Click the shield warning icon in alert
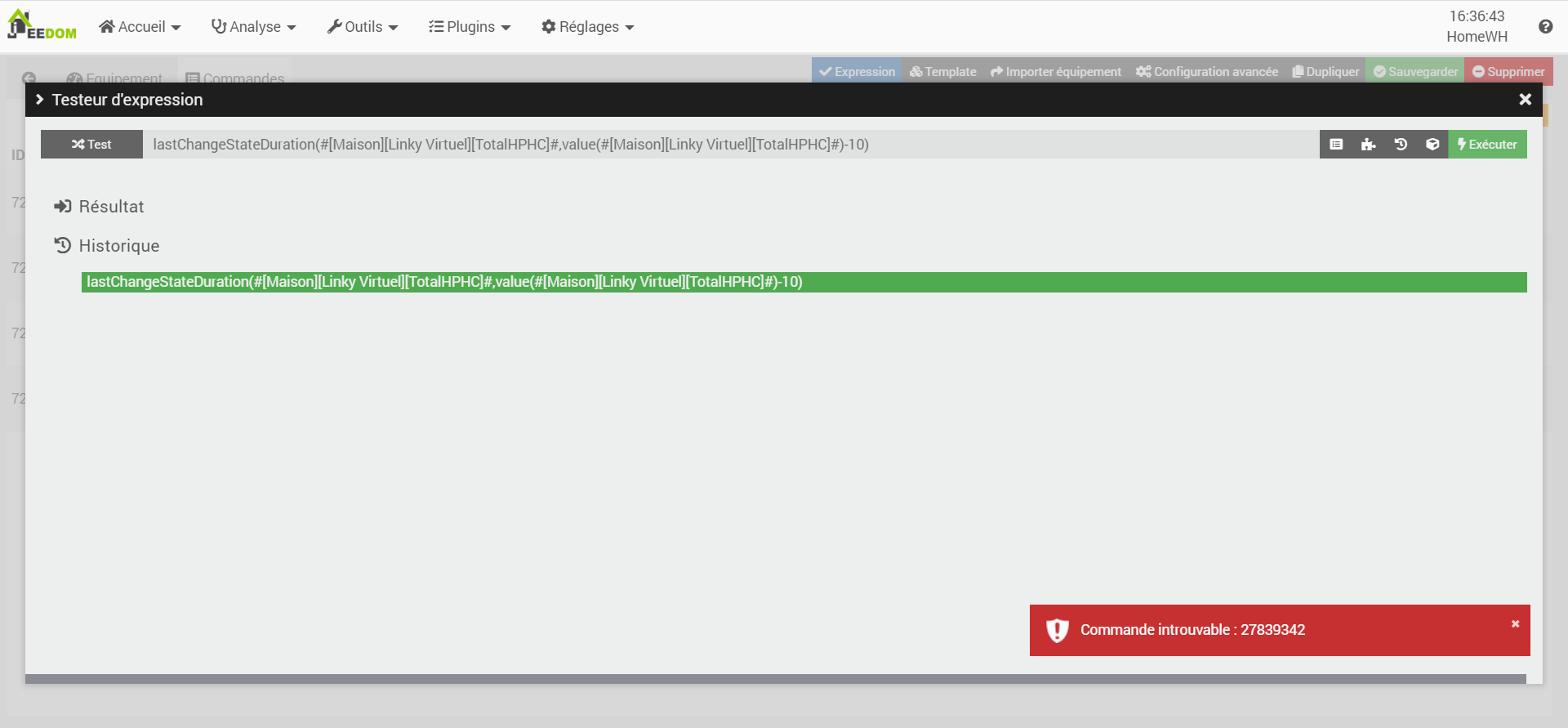 [x=1058, y=630]
